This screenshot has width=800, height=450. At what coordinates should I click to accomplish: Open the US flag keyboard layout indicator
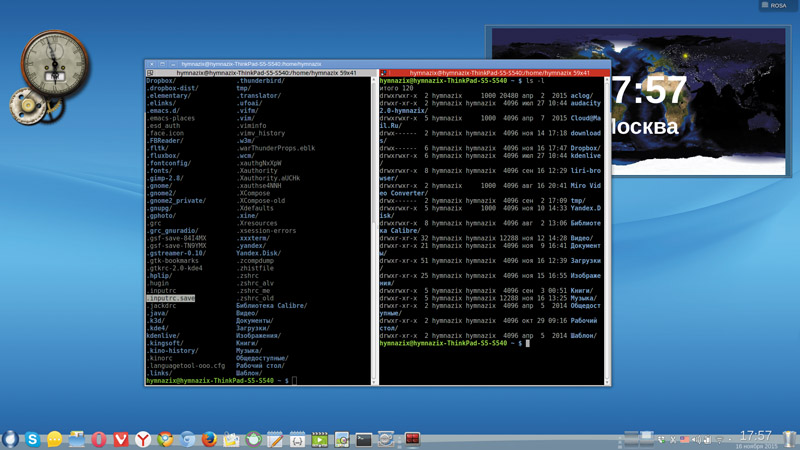point(685,439)
